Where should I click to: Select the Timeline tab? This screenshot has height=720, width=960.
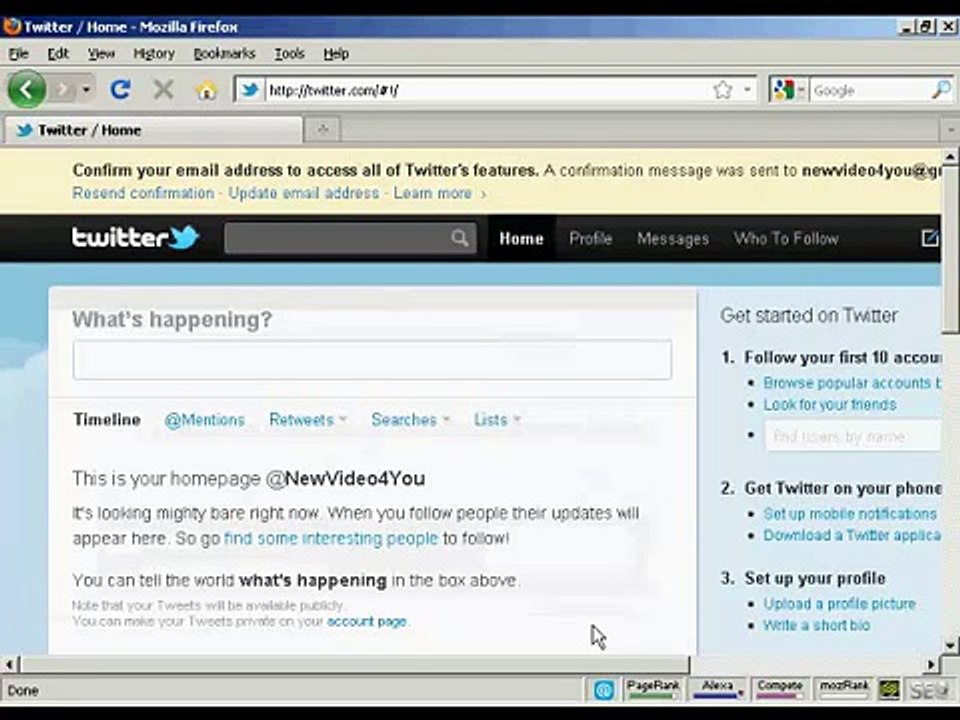(x=107, y=419)
